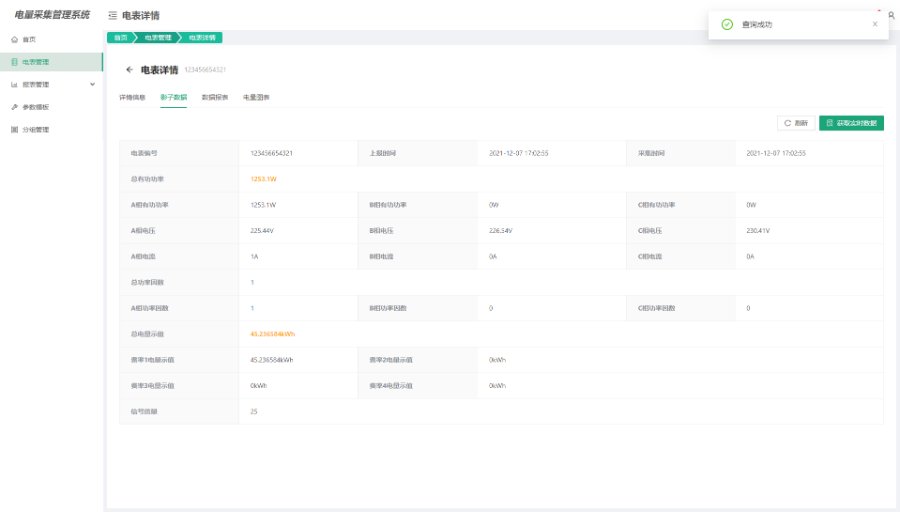This screenshot has width=900, height=512.
Task: Switch to the 详情信息 tab
Action: click(132, 98)
